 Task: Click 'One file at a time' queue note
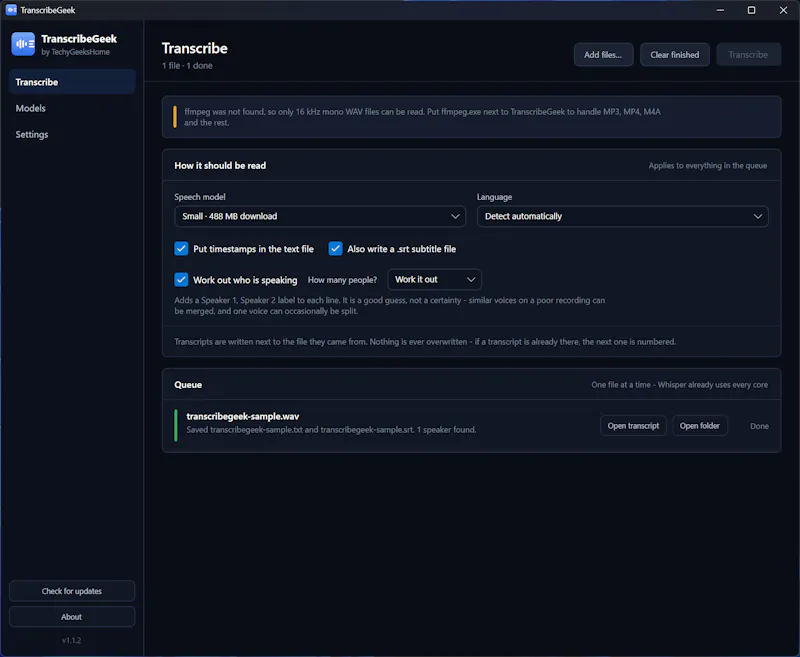point(680,385)
